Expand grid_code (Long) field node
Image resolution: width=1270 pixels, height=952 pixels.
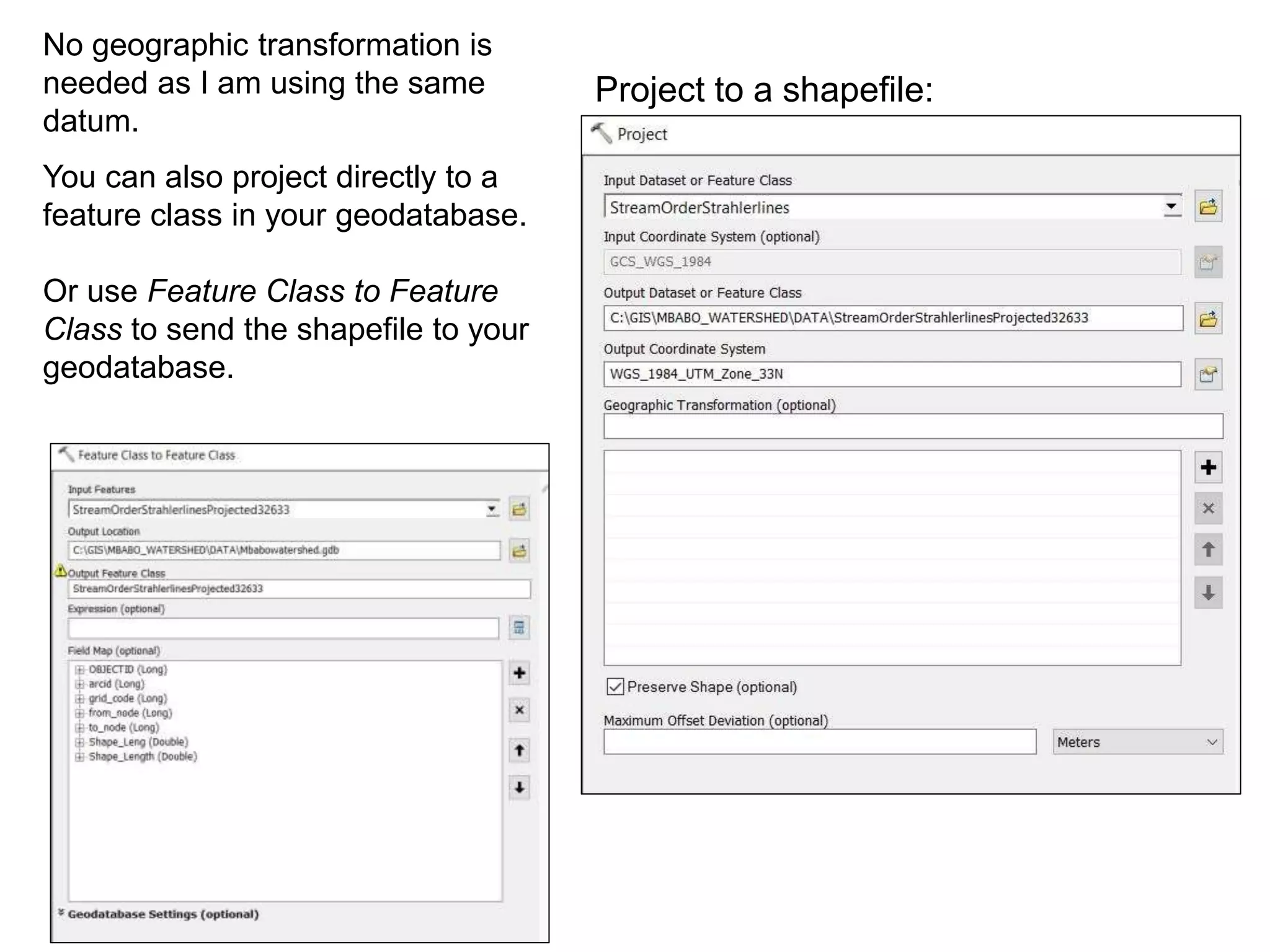pos(80,699)
